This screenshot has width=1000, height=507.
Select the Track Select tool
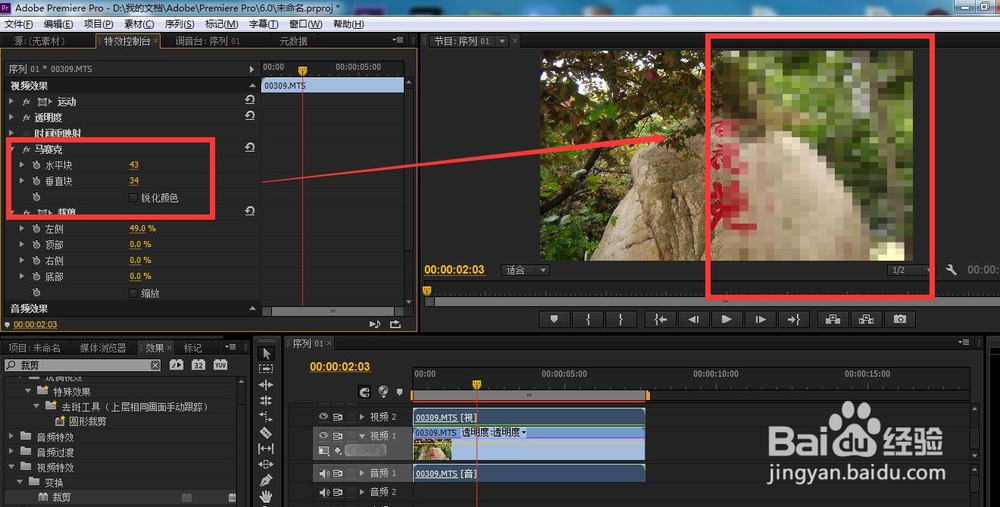(x=267, y=369)
